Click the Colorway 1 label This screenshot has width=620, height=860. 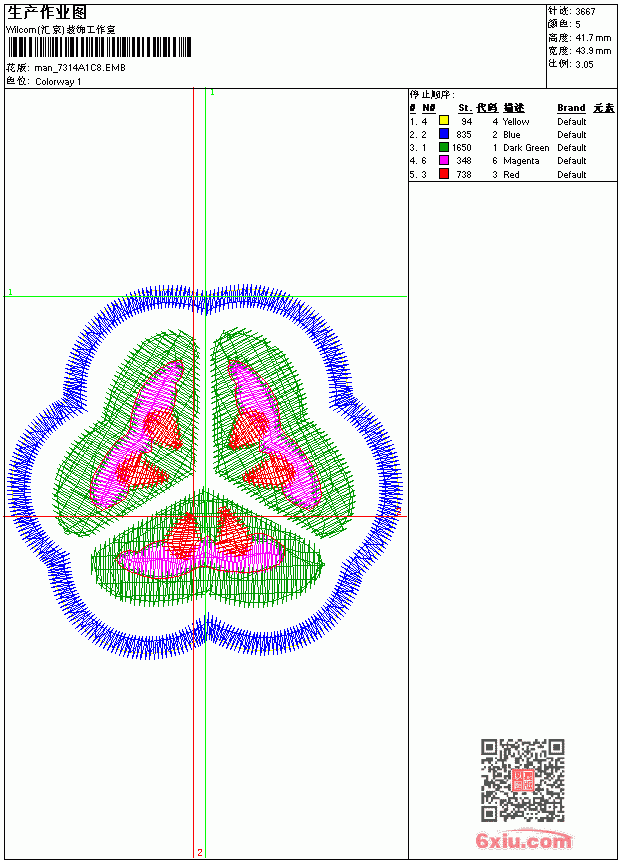point(58,82)
